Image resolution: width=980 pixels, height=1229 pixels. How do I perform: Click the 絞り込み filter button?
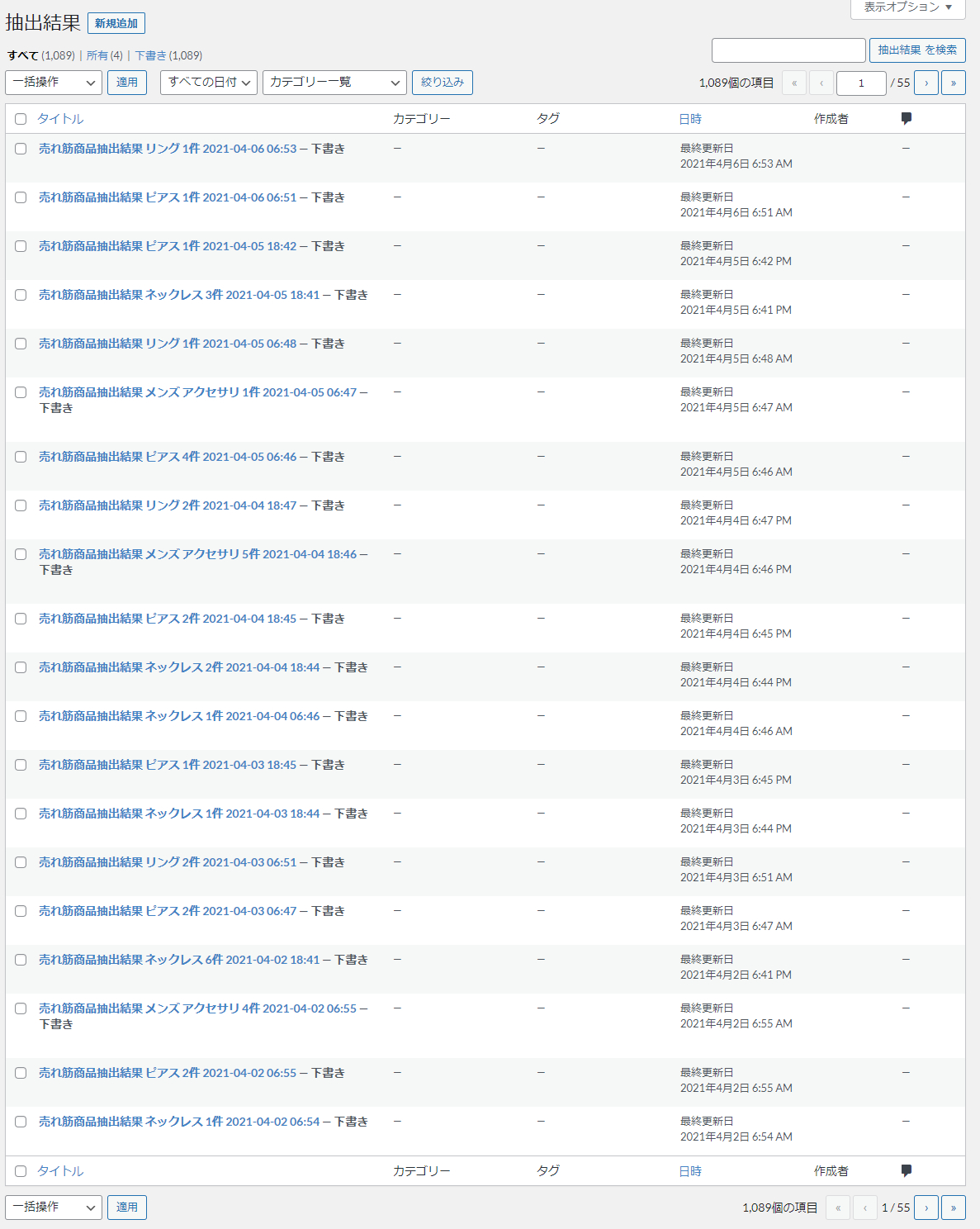tap(443, 83)
